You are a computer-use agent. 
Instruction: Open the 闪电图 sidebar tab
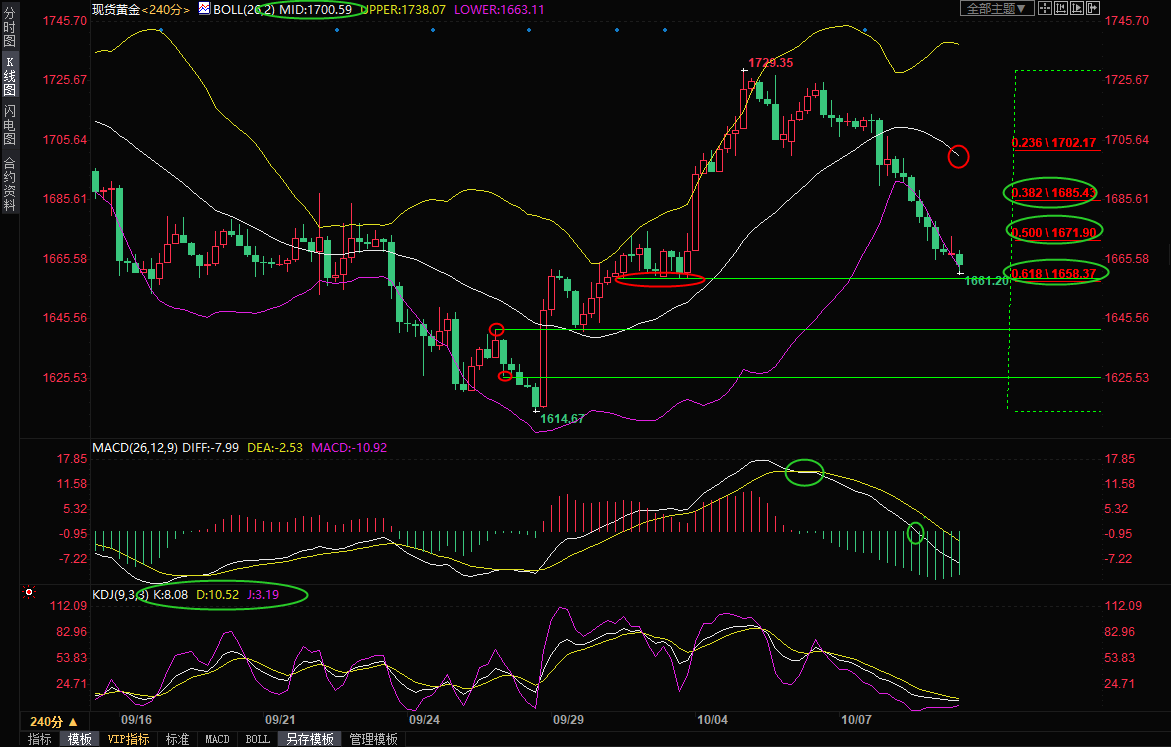9,124
